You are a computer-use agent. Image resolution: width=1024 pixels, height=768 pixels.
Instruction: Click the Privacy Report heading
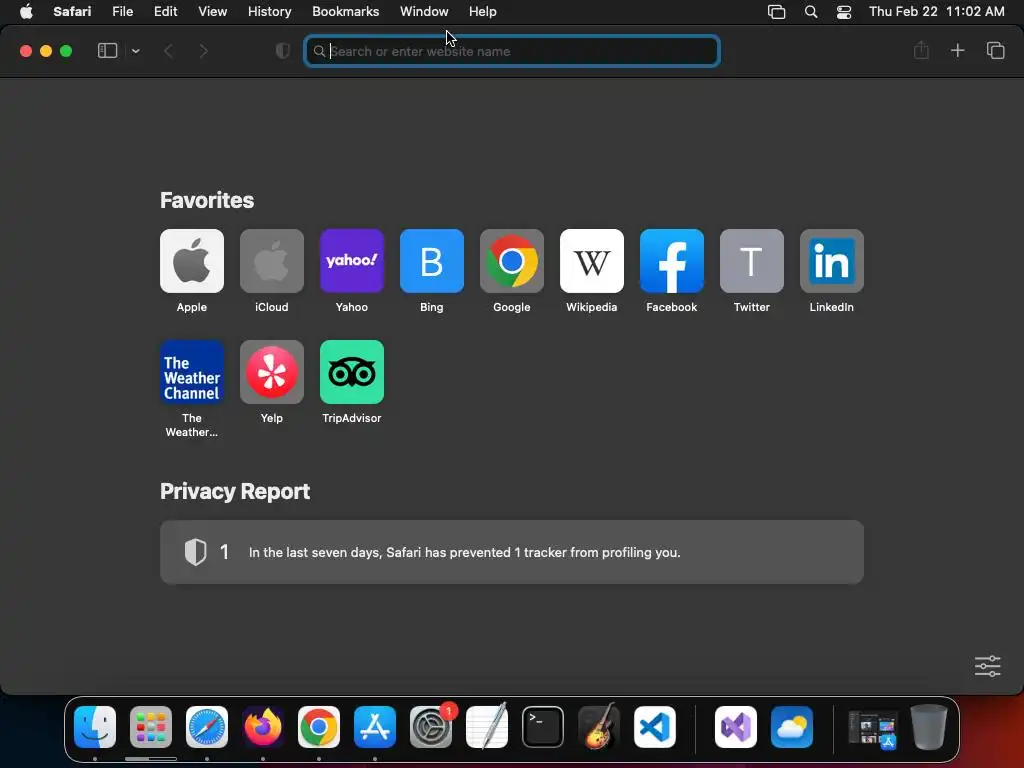point(235,491)
